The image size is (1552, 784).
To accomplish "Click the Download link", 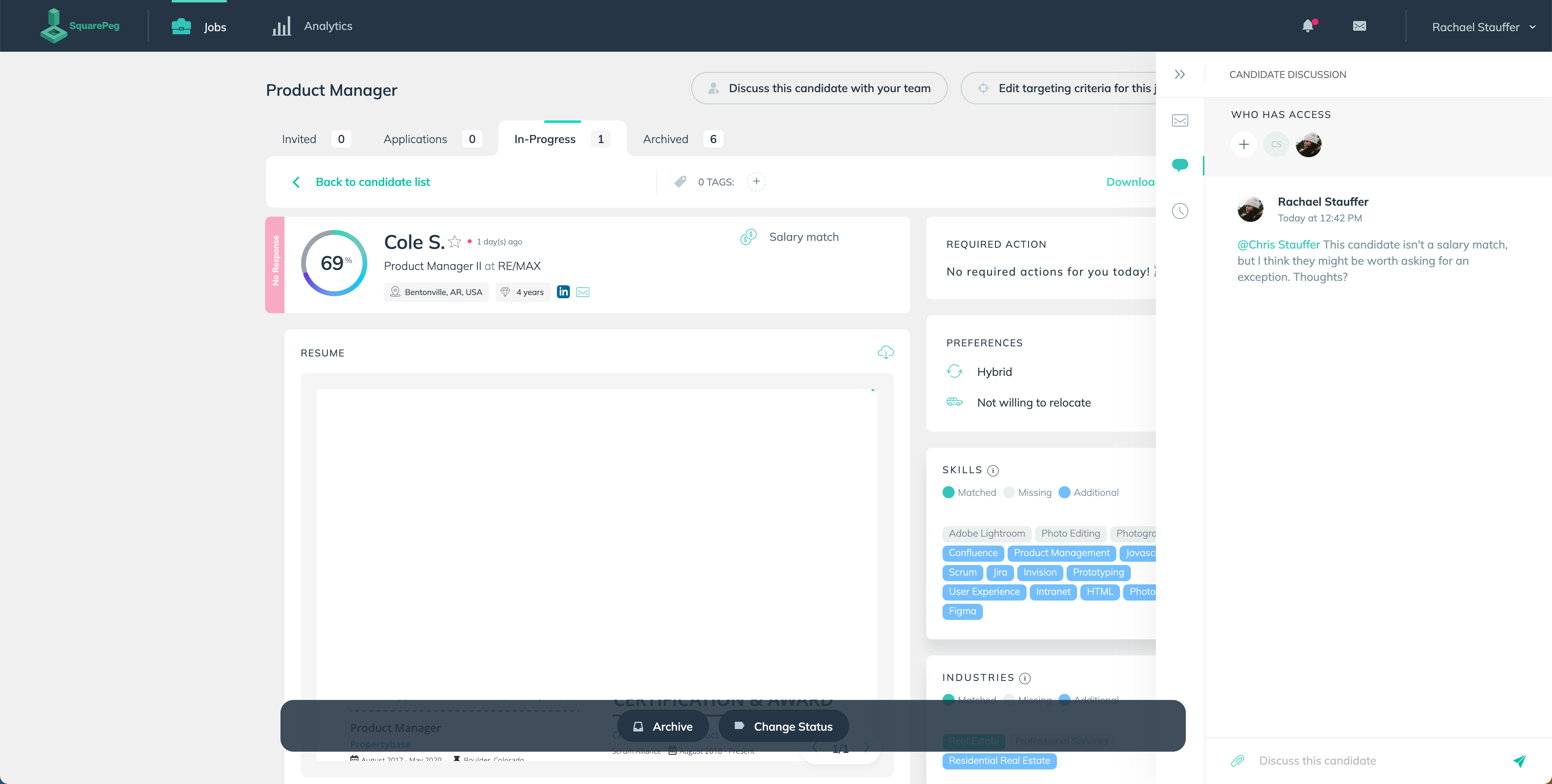I will tap(1131, 182).
